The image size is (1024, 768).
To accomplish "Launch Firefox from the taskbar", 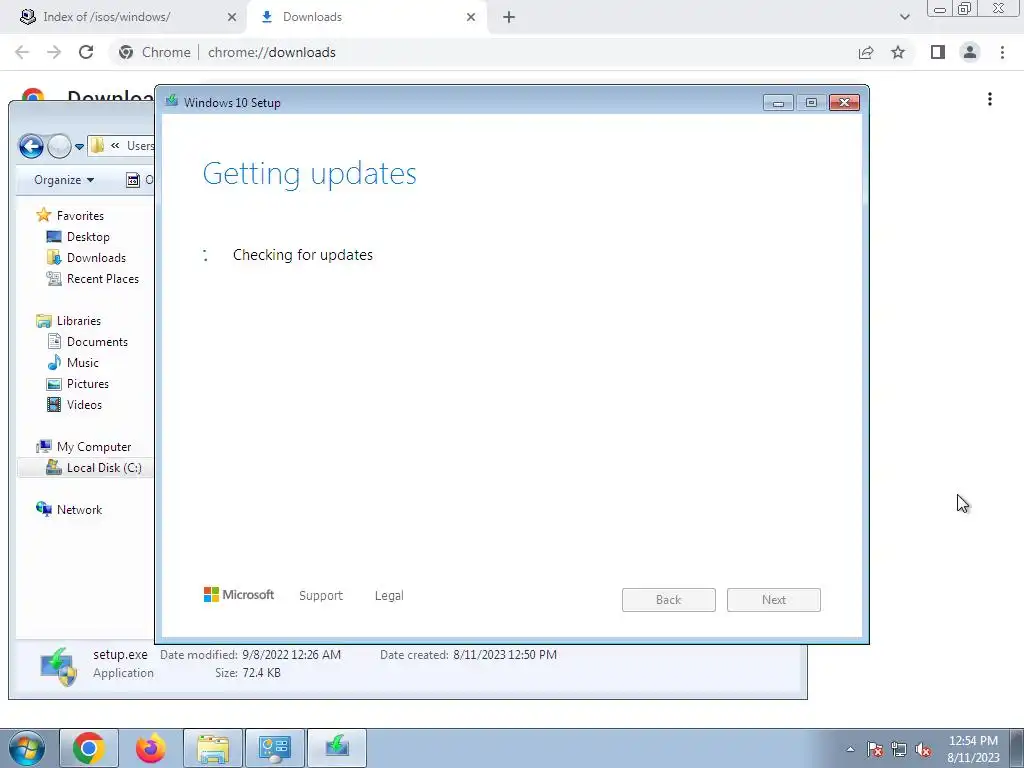I will [x=151, y=748].
